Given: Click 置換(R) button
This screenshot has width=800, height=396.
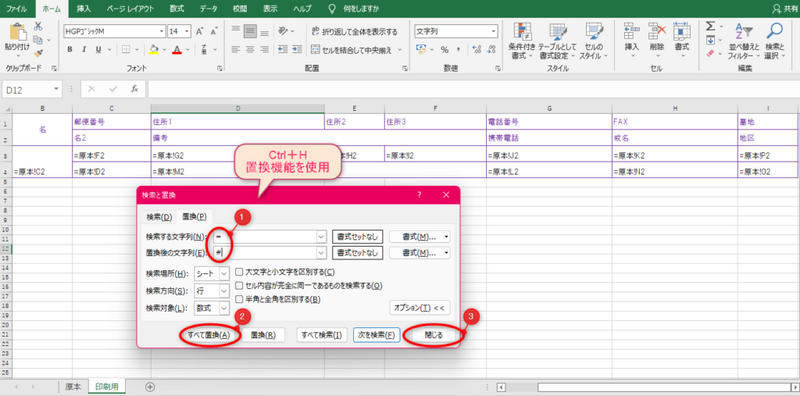Looking at the screenshot, I should (263, 335).
